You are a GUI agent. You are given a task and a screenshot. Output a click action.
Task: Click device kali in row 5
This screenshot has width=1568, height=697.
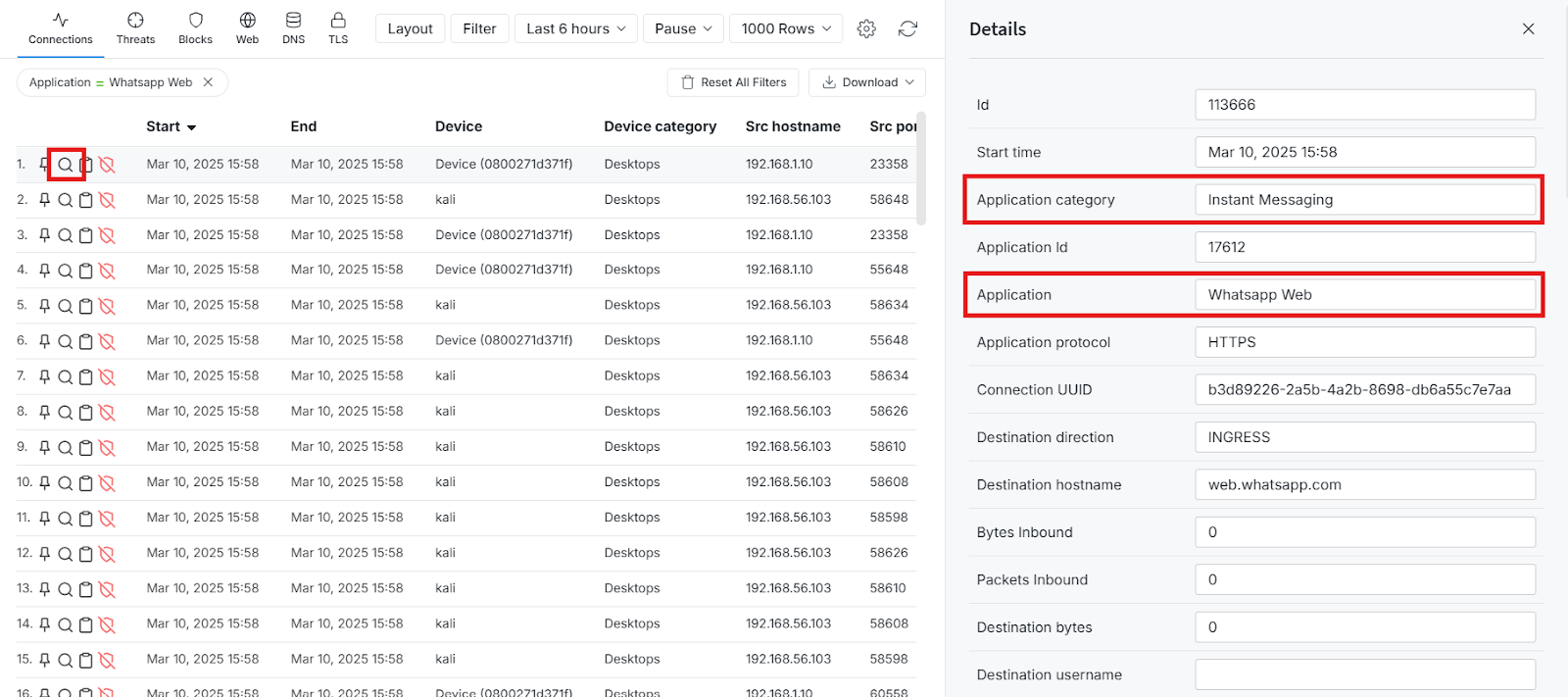(446, 305)
